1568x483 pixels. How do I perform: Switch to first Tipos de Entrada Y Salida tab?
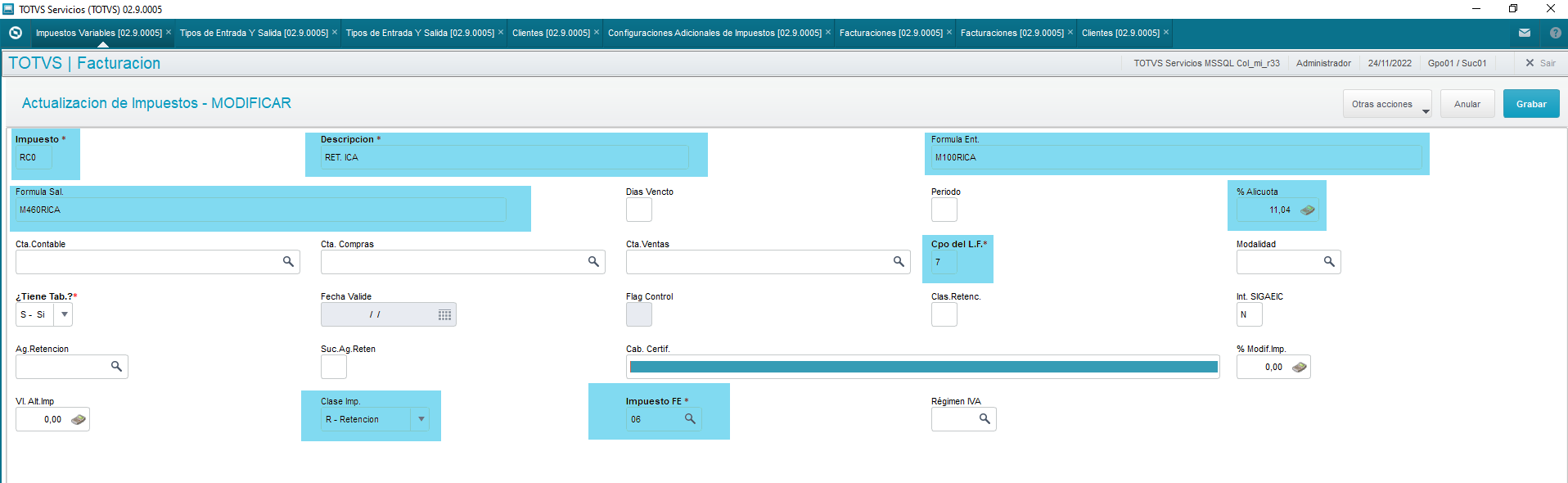pyautogui.click(x=254, y=33)
